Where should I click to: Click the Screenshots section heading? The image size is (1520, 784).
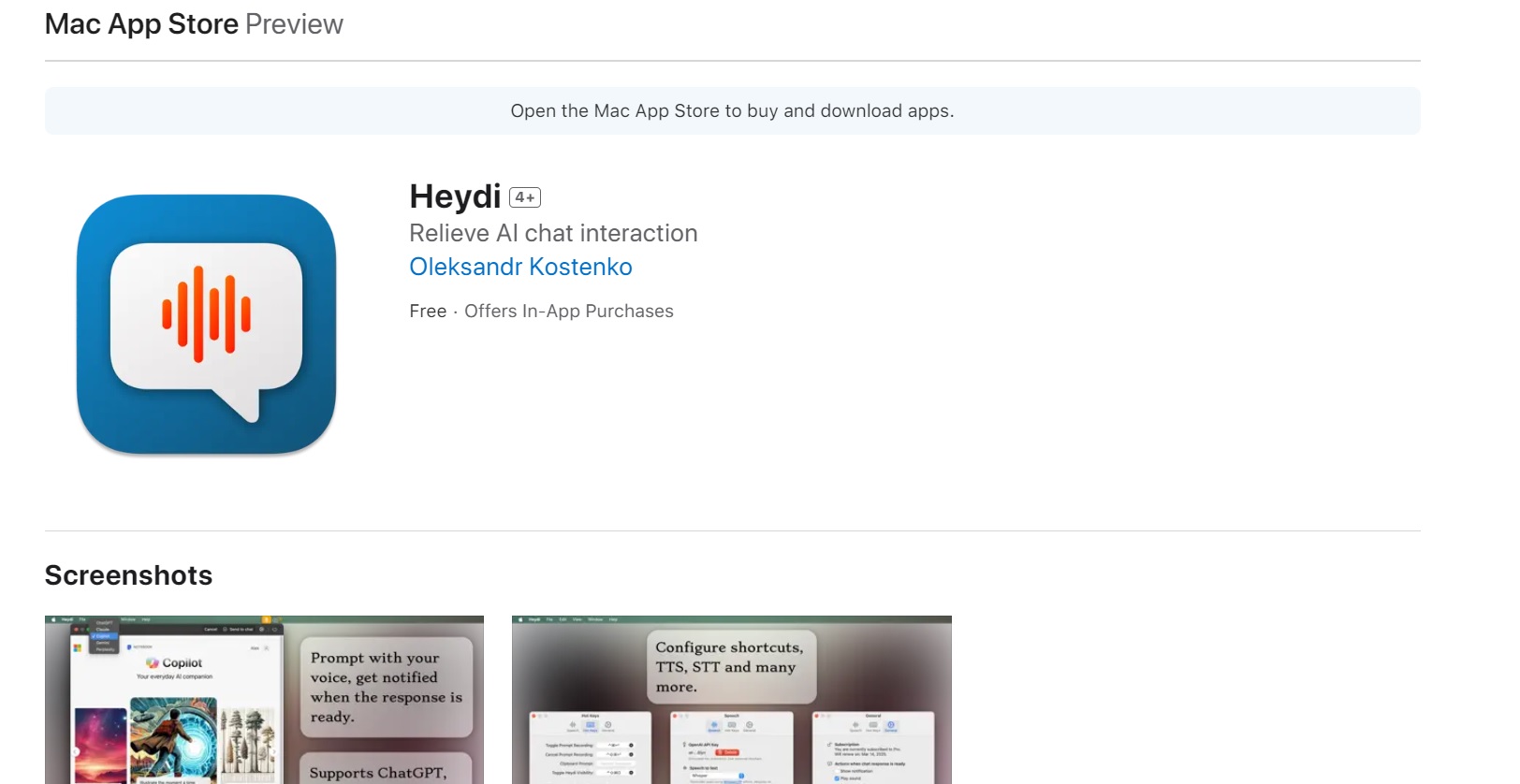(x=128, y=575)
